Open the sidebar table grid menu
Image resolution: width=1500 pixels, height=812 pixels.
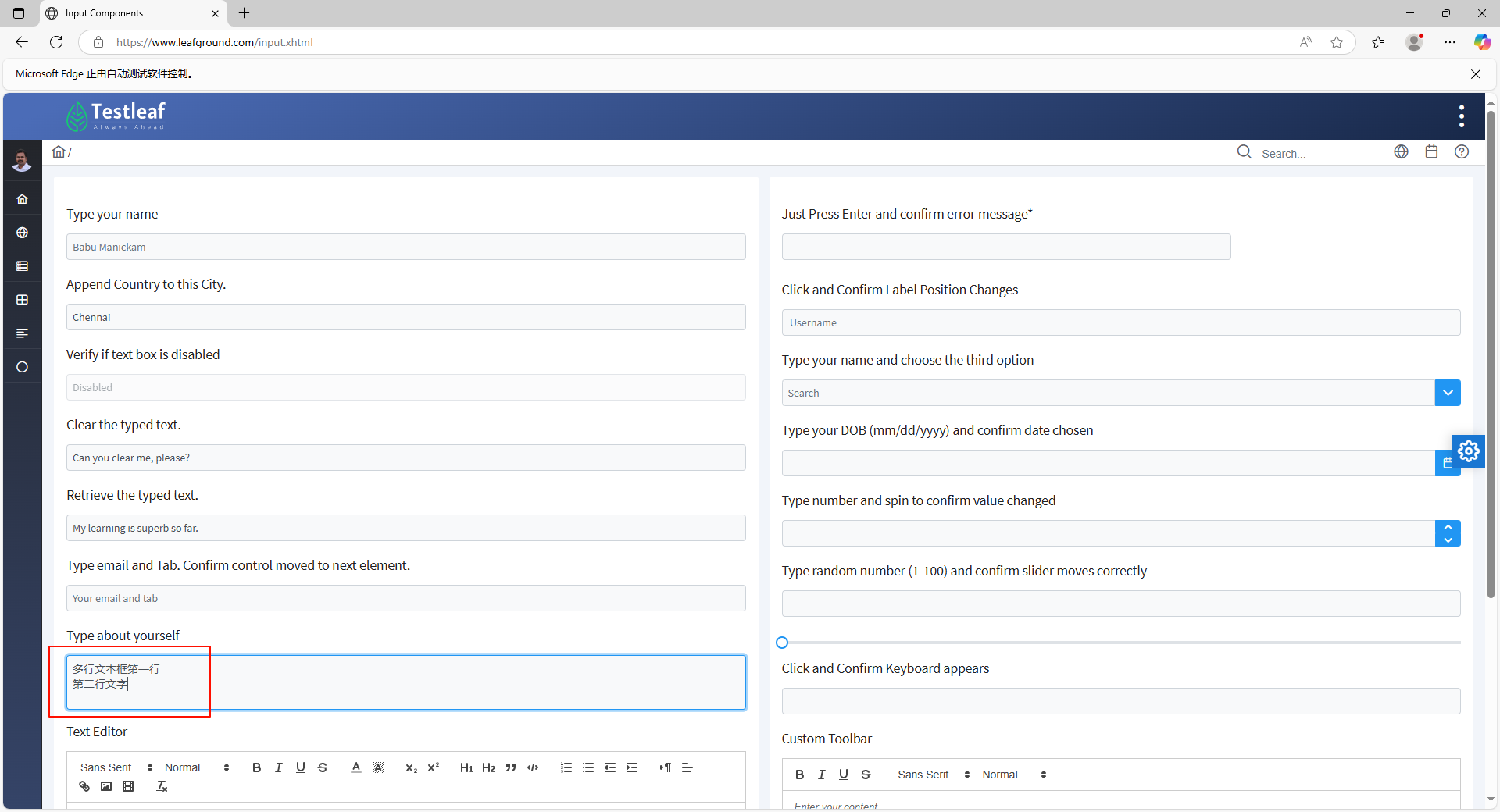coord(22,300)
